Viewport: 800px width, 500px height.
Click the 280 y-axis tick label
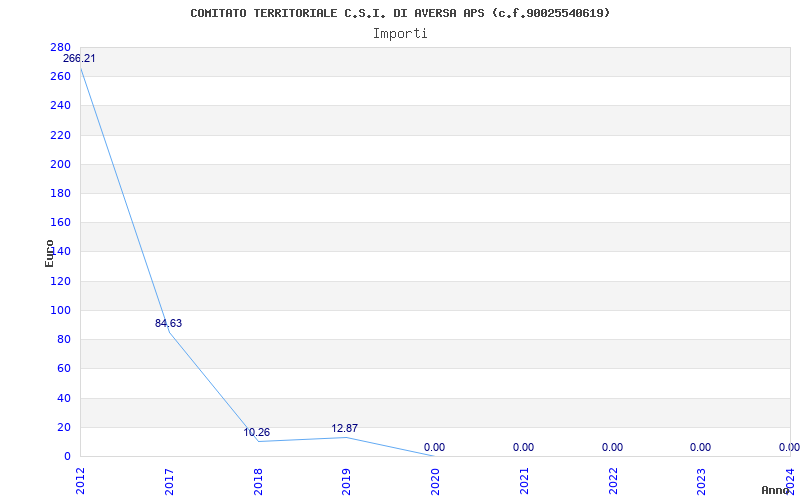(60, 47)
